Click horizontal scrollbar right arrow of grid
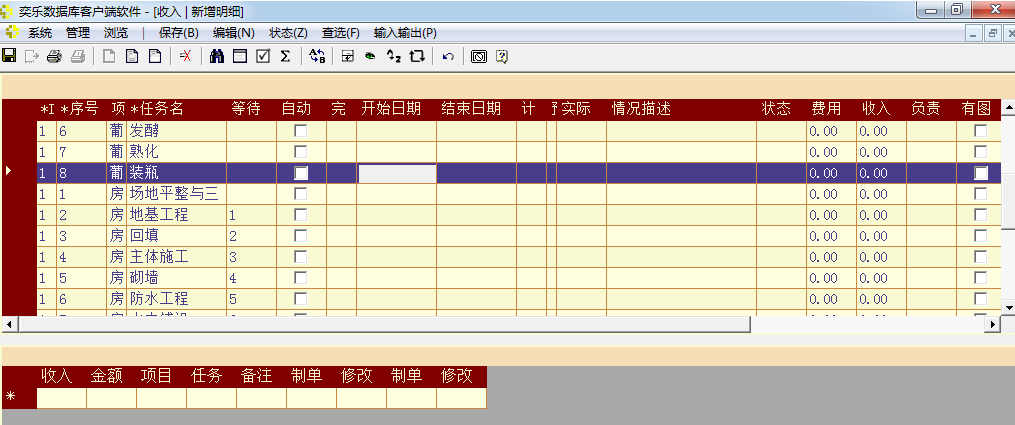1015x425 pixels. click(x=992, y=324)
